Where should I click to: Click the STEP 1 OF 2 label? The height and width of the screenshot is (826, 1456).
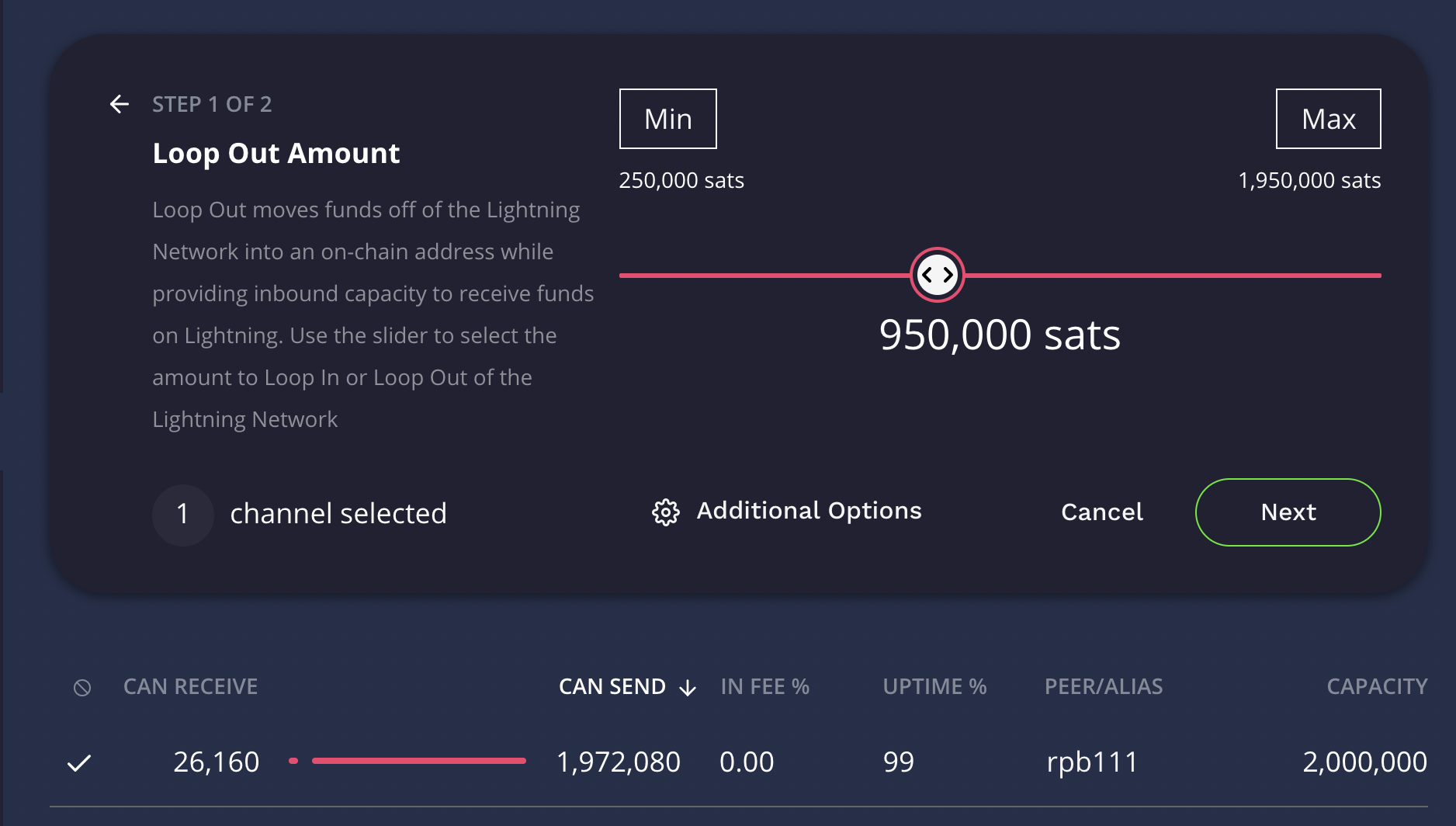point(212,103)
